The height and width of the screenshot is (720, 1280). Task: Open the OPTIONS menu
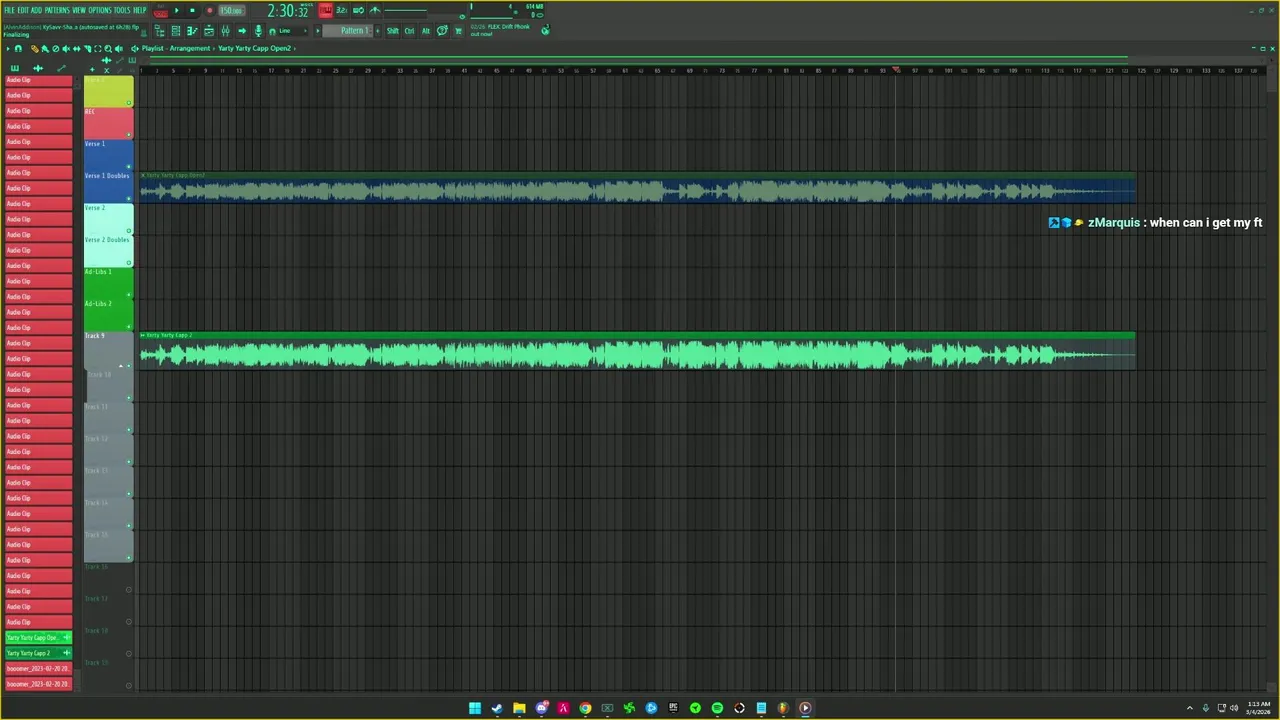pyautogui.click(x=100, y=10)
